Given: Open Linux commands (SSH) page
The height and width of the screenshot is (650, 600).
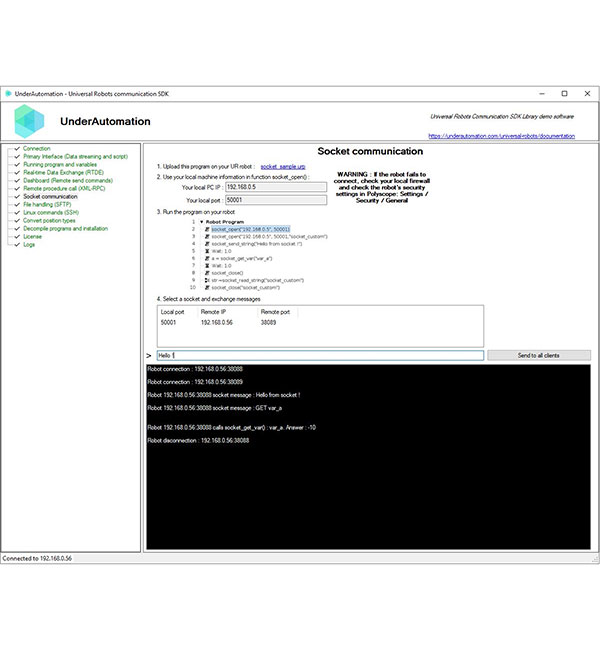Looking at the screenshot, I should pos(51,213).
